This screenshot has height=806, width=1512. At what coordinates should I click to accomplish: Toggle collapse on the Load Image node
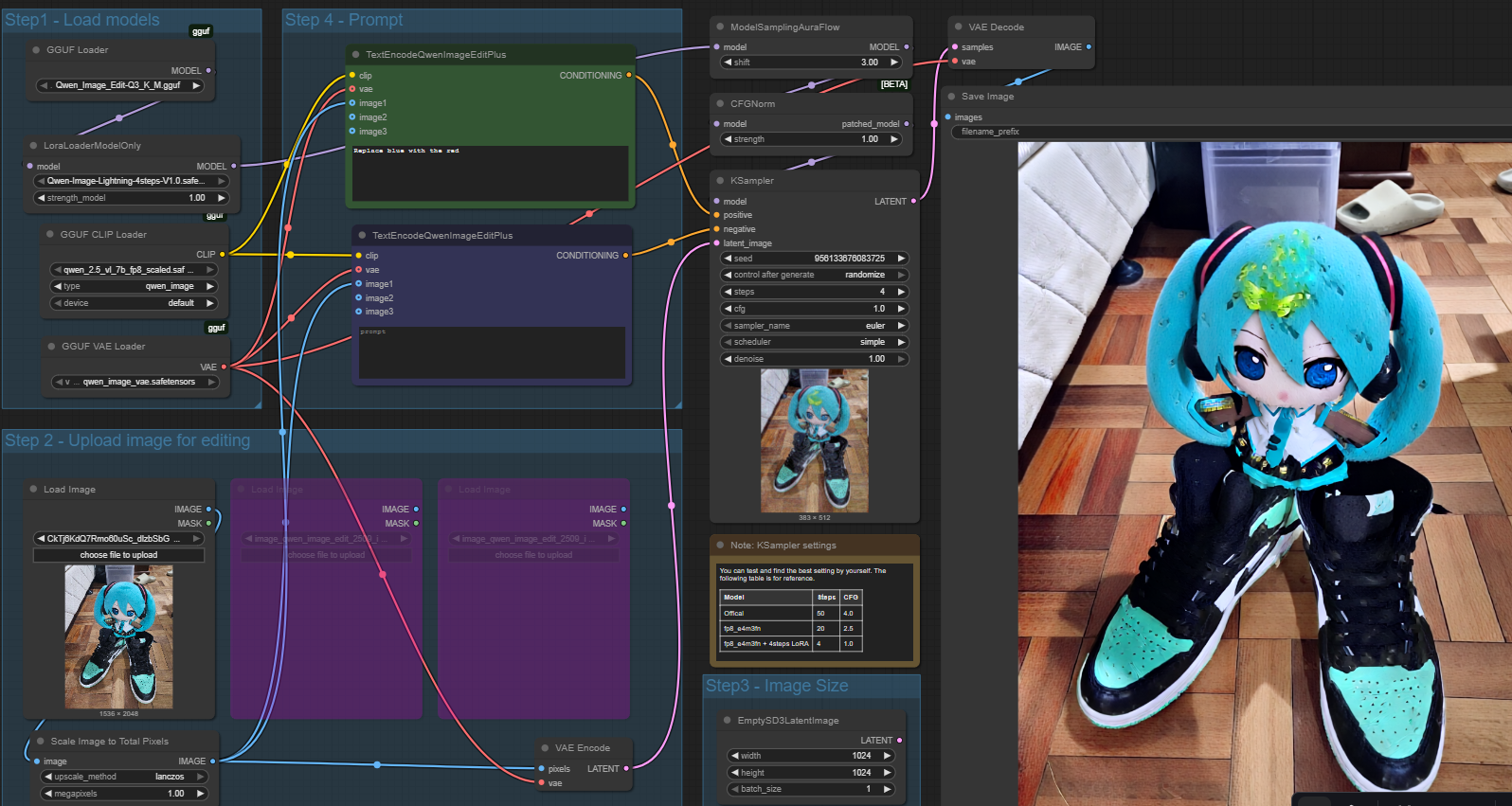[33, 490]
